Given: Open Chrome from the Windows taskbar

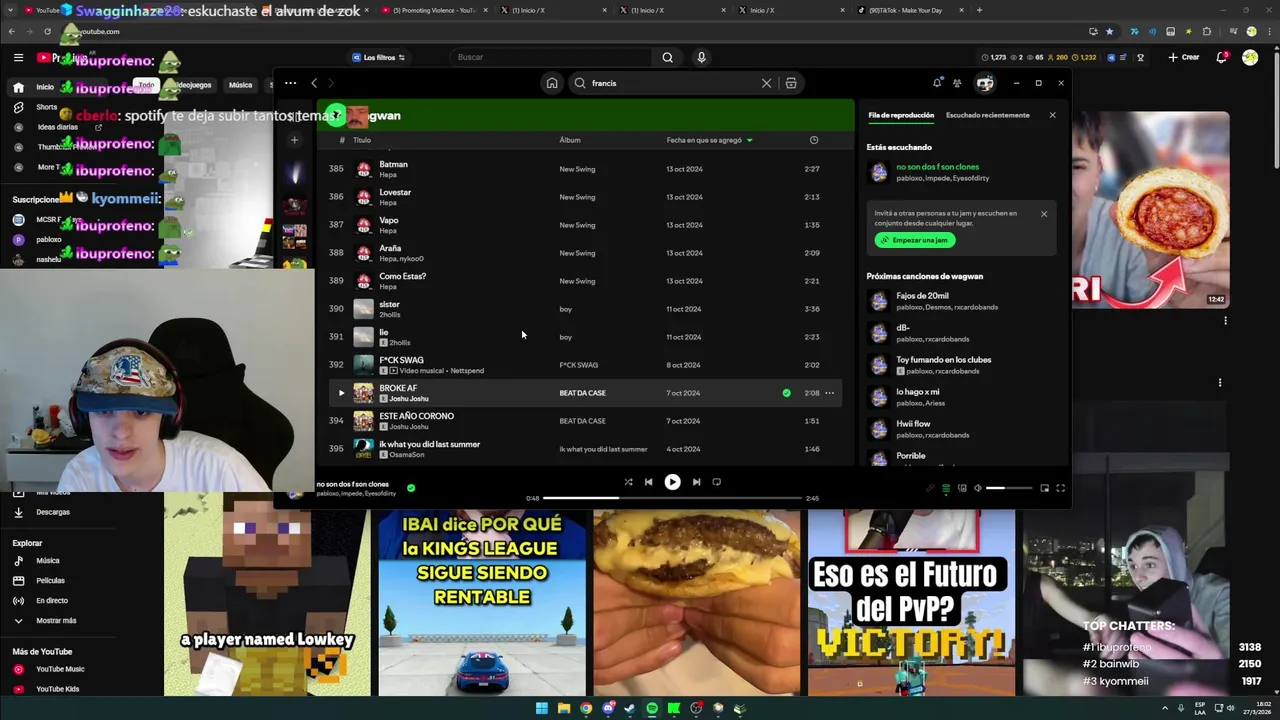Looking at the screenshot, I should point(586,708).
